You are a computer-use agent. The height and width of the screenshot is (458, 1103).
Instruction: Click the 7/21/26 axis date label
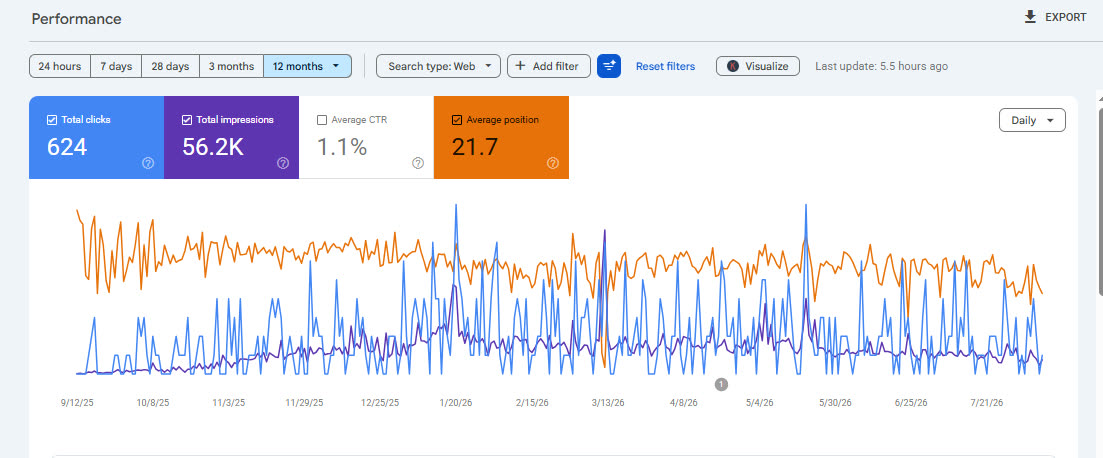tap(987, 403)
